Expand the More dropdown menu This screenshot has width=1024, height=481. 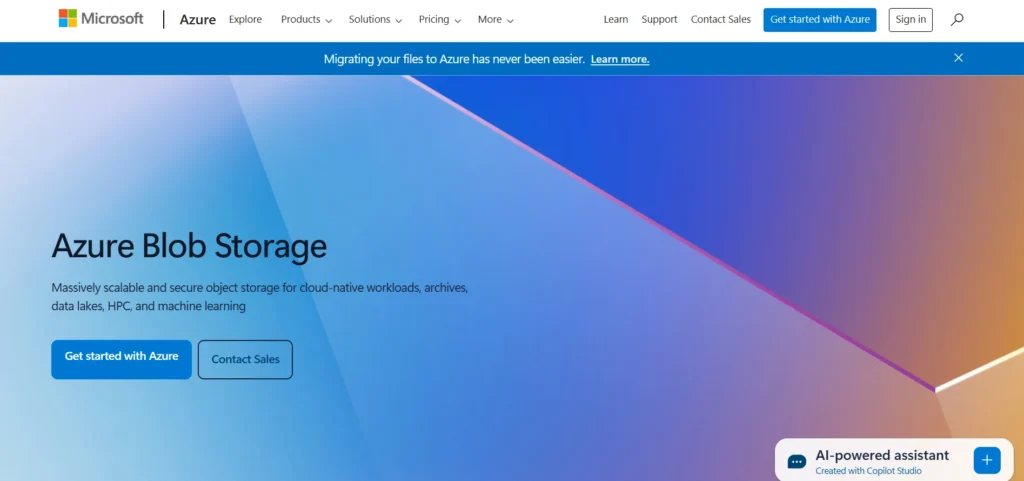[495, 20]
